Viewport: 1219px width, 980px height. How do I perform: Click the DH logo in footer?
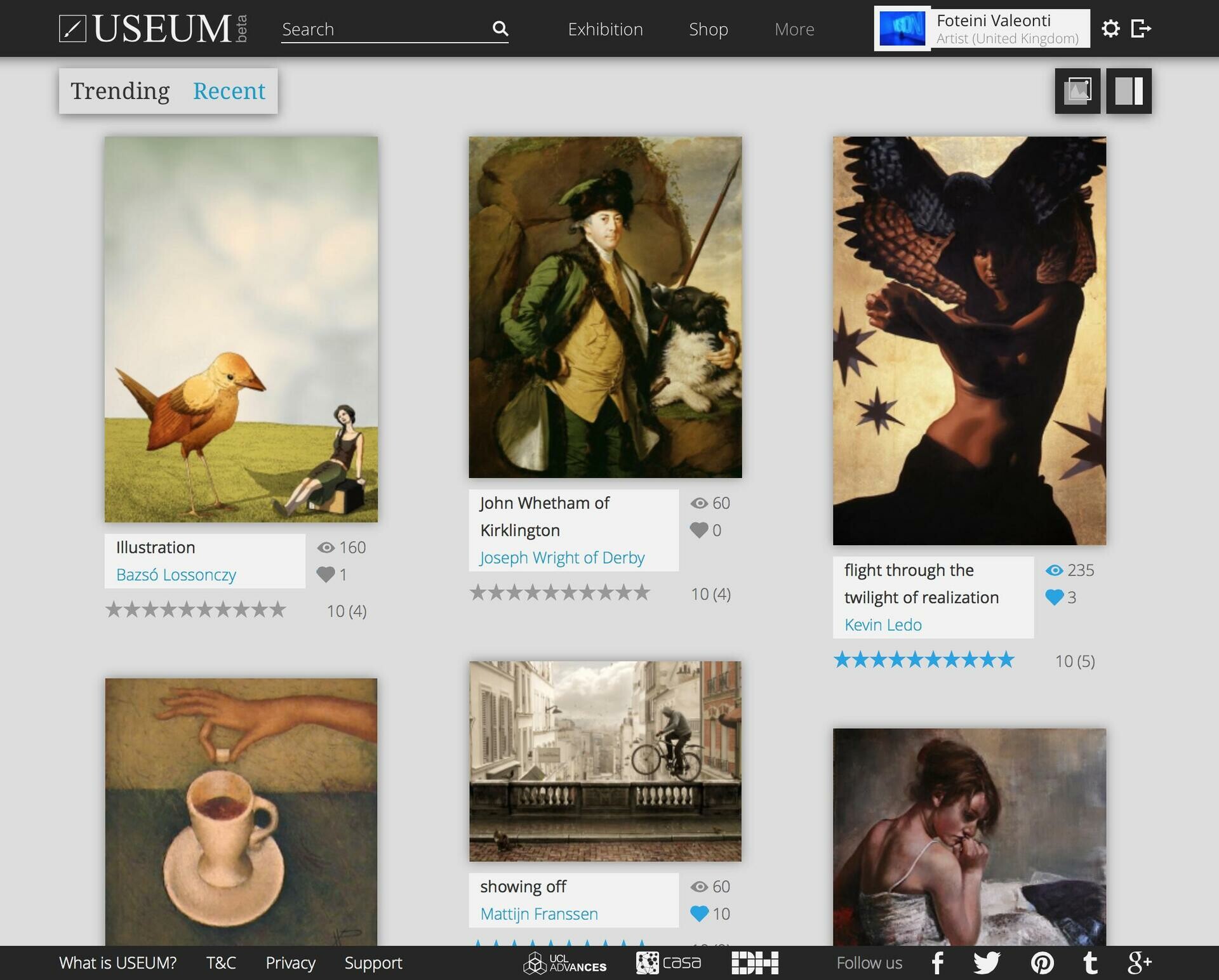click(x=755, y=963)
